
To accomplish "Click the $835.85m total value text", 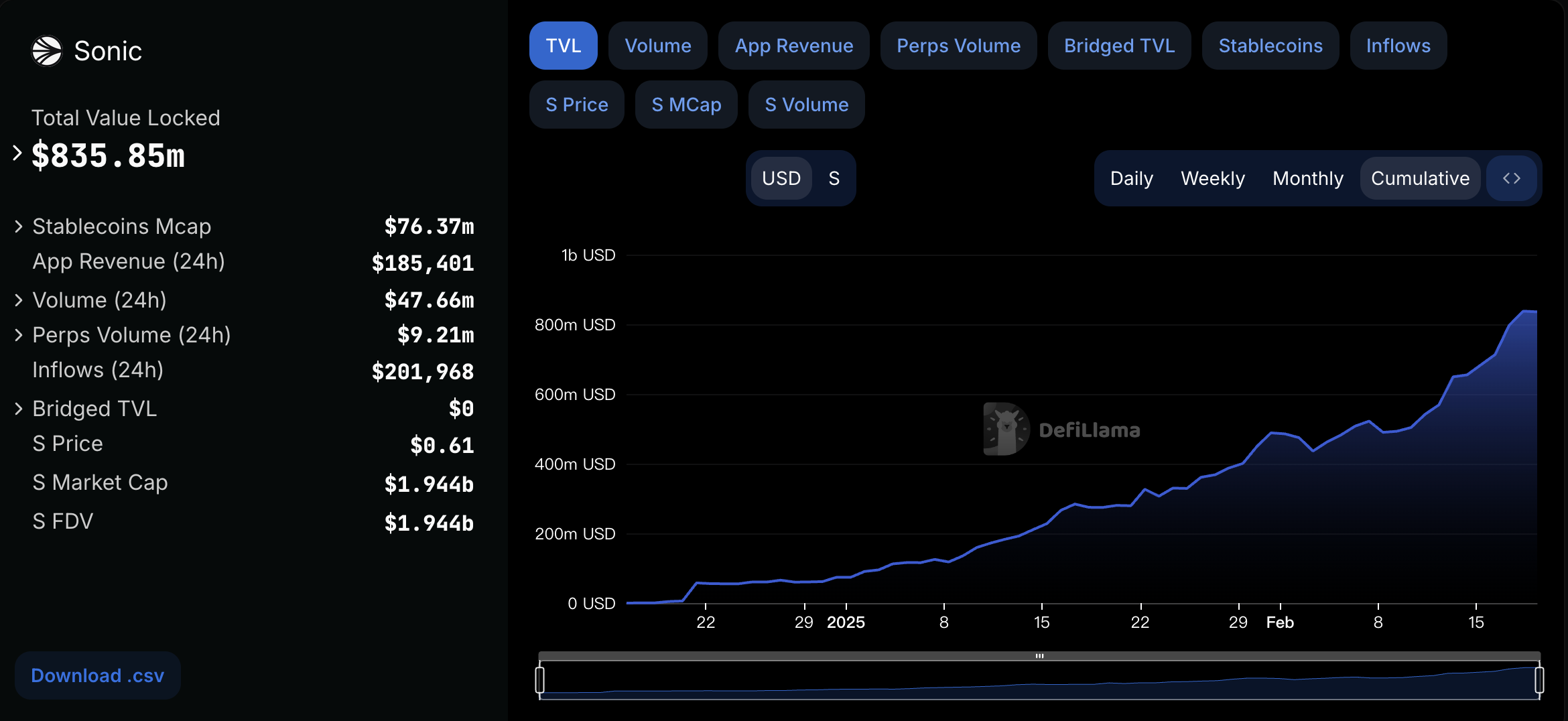I will tap(109, 155).
